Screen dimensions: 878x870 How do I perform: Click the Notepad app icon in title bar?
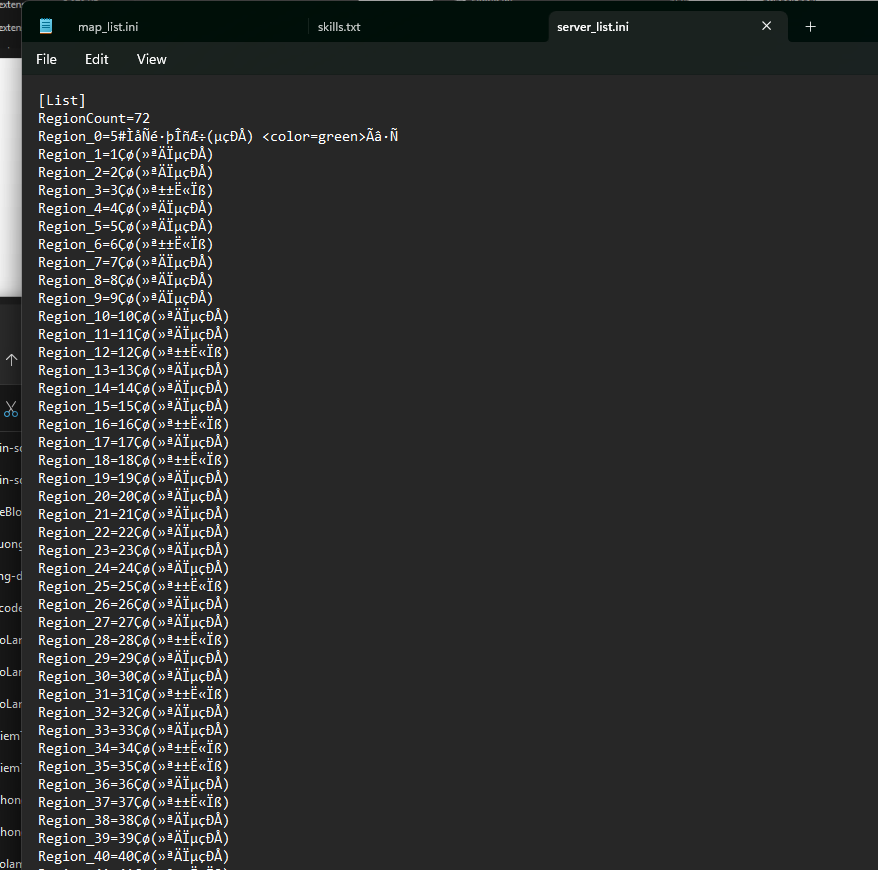tap(45, 26)
